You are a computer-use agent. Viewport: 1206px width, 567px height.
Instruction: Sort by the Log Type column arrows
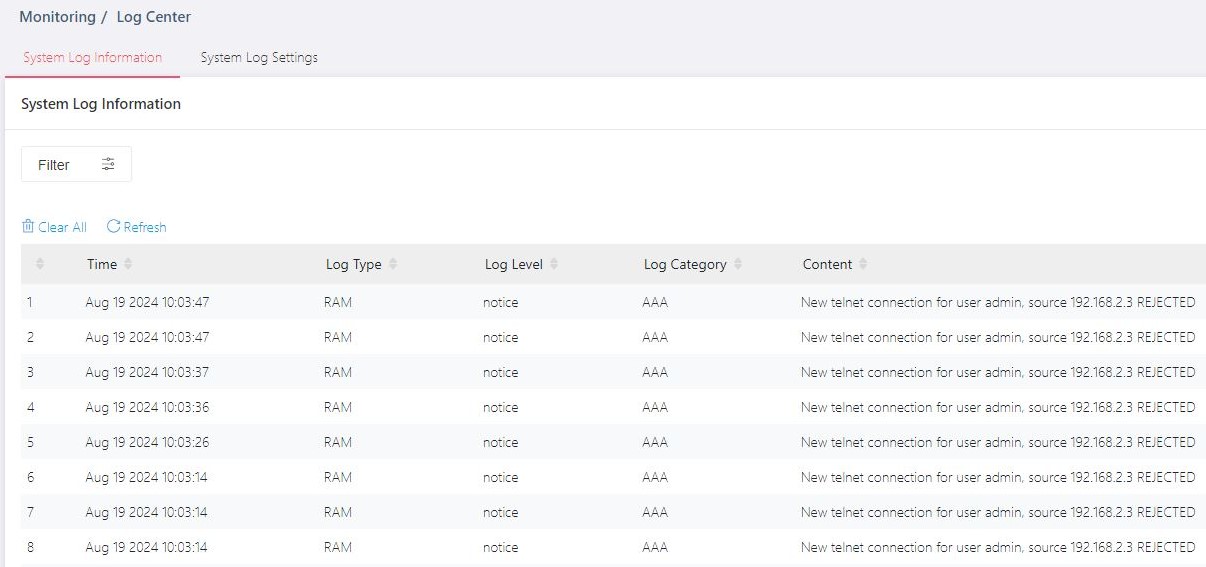click(x=393, y=264)
